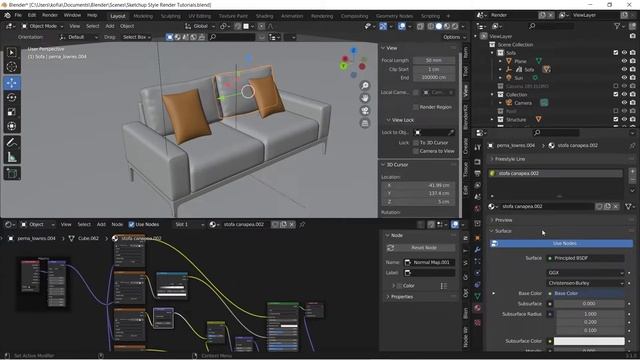Open the Object Data properties green triangle icon
This screenshot has height=360, width=640.
pos(478,296)
